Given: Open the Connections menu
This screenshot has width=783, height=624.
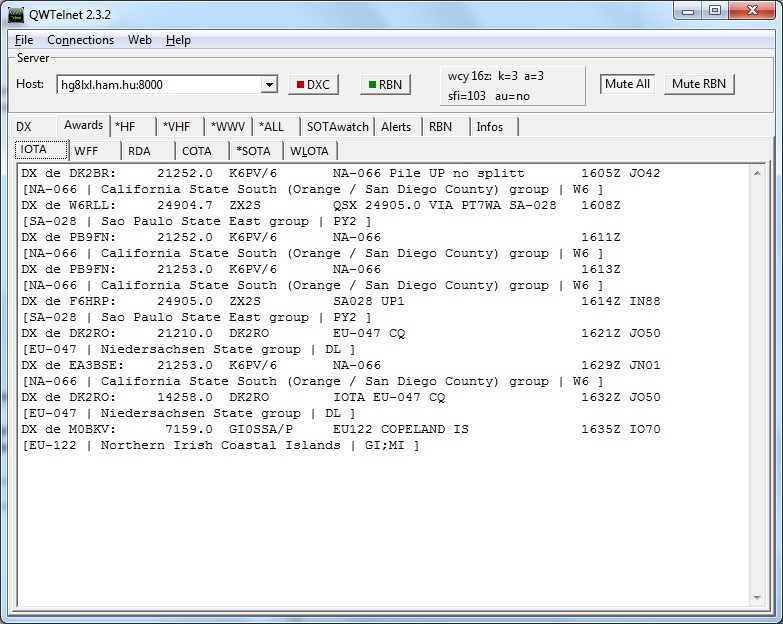Looking at the screenshot, I should 80,40.
